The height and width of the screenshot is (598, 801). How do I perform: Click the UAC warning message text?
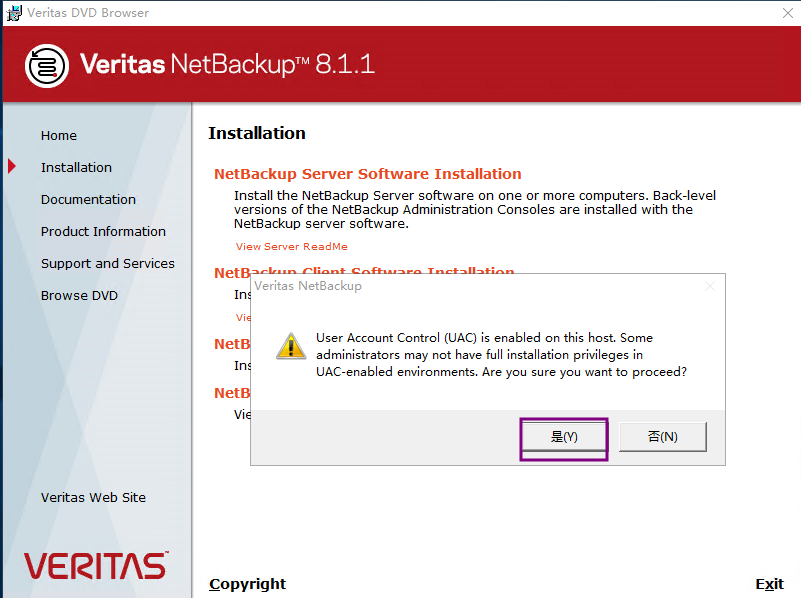pos(501,354)
